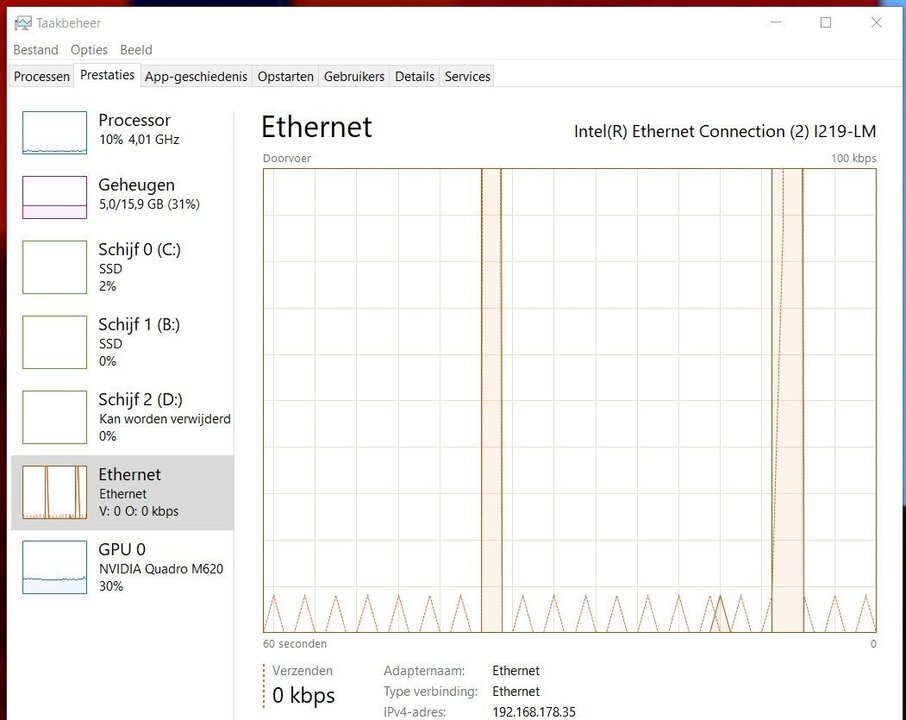Viewport: 906px width, 720px height.
Task: Click the '5,0/15,9 GB (31%)' memory value
Action: tap(149, 204)
